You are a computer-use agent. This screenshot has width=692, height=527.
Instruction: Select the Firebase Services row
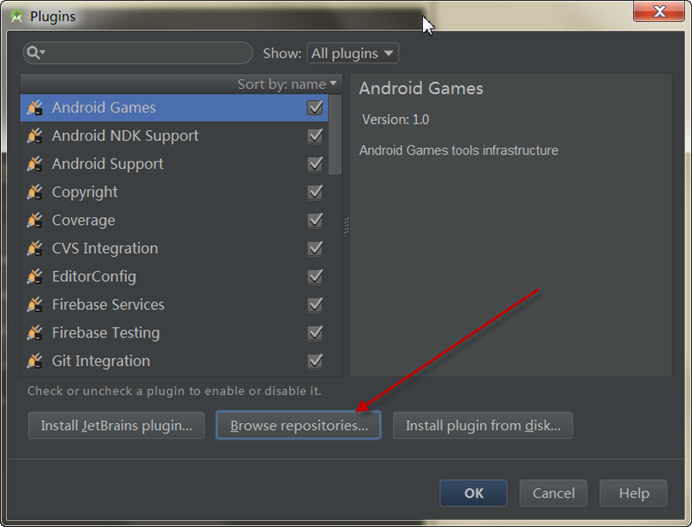click(174, 305)
